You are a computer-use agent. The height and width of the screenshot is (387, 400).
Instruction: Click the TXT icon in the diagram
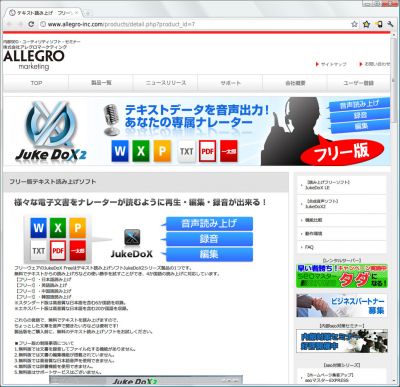point(38,250)
